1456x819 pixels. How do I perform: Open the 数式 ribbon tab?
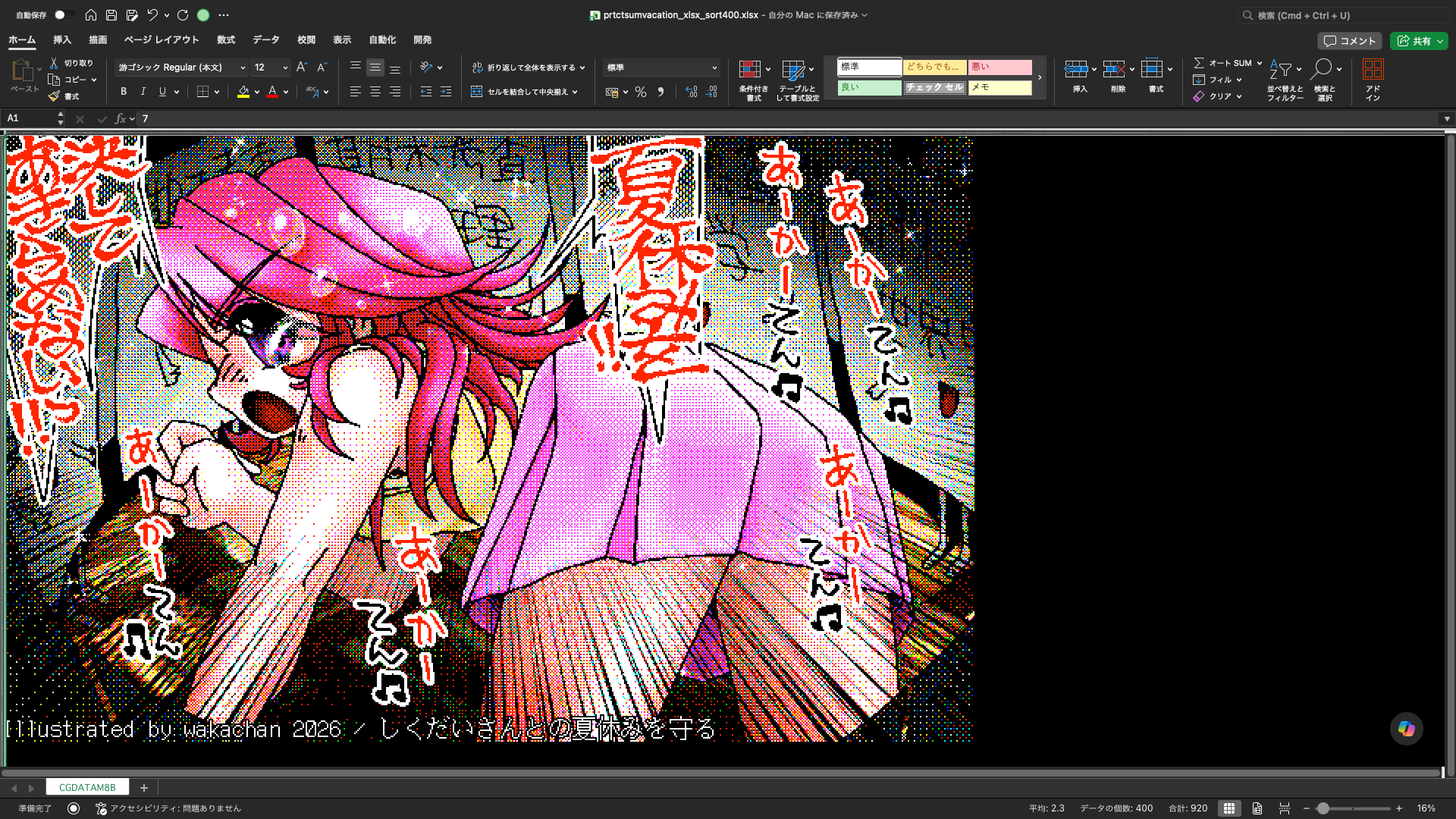pos(226,39)
